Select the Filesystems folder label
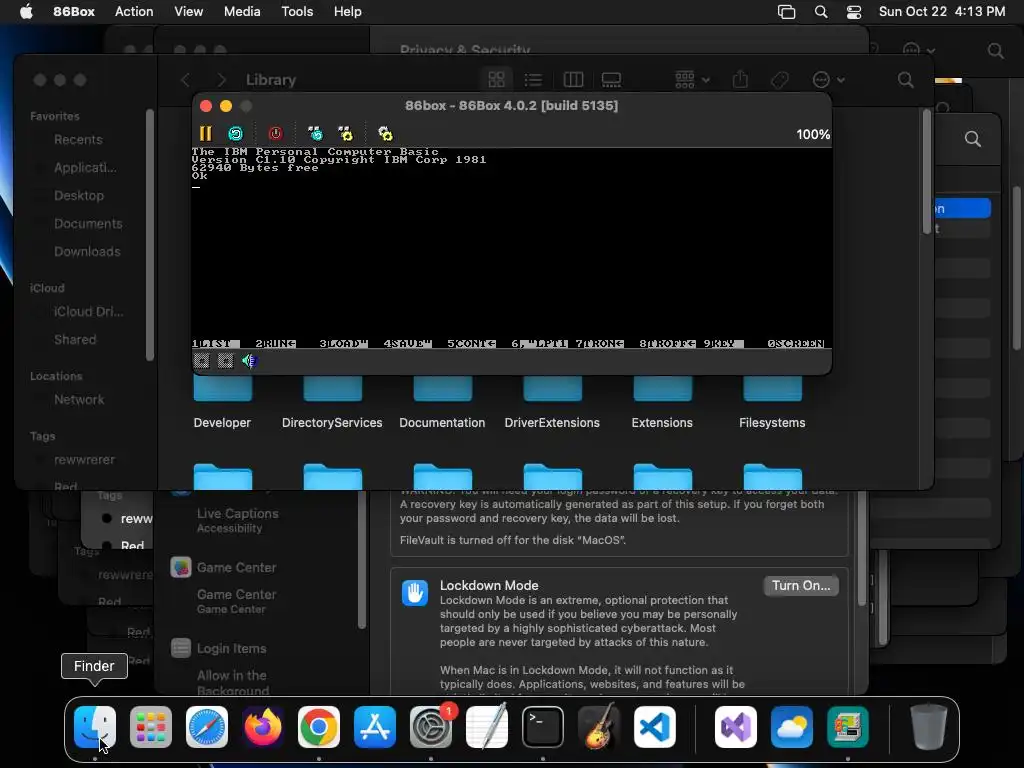 click(x=772, y=423)
